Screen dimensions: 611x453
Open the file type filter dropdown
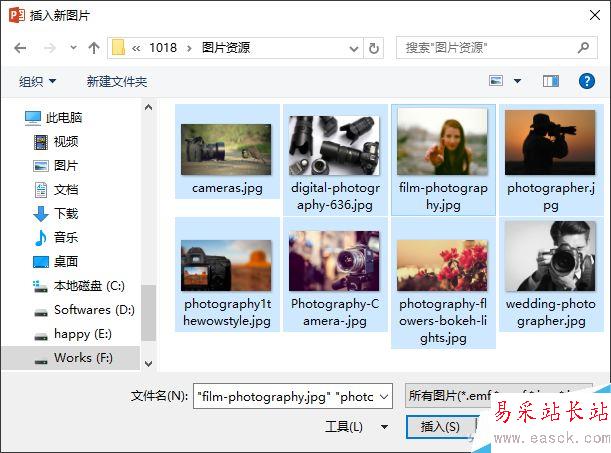point(498,396)
